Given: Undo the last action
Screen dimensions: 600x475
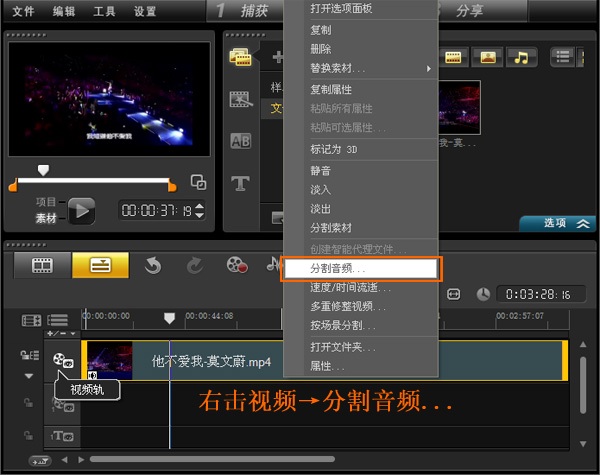Looking at the screenshot, I should (x=153, y=265).
